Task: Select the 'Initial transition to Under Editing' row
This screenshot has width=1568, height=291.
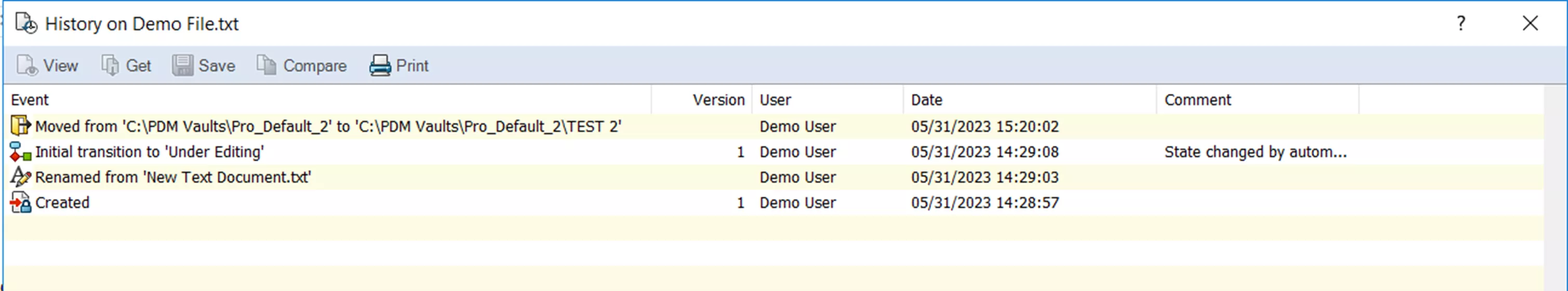Action: (x=149, y=152)
